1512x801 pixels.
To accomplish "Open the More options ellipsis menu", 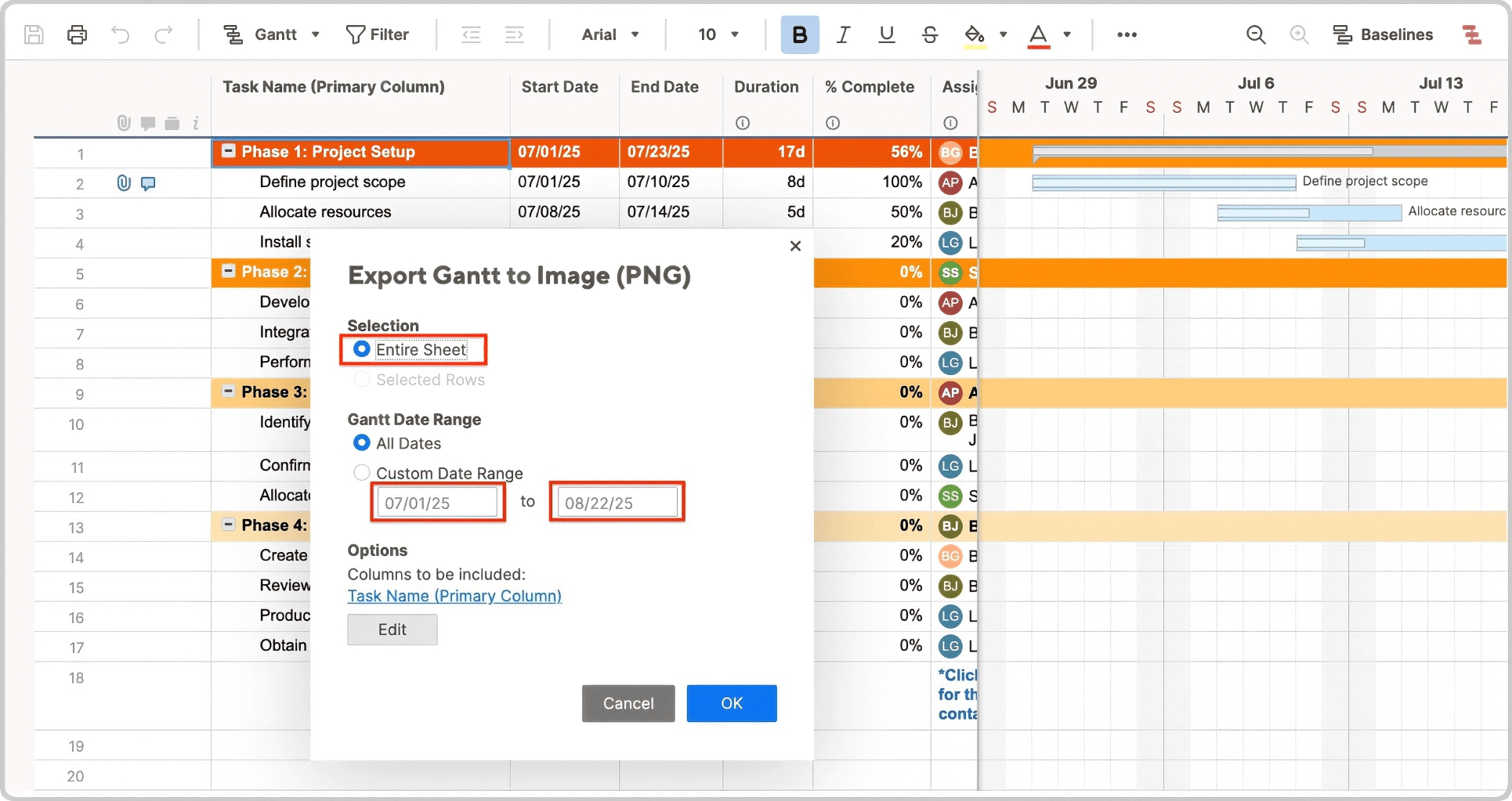I will (1127, 34).
